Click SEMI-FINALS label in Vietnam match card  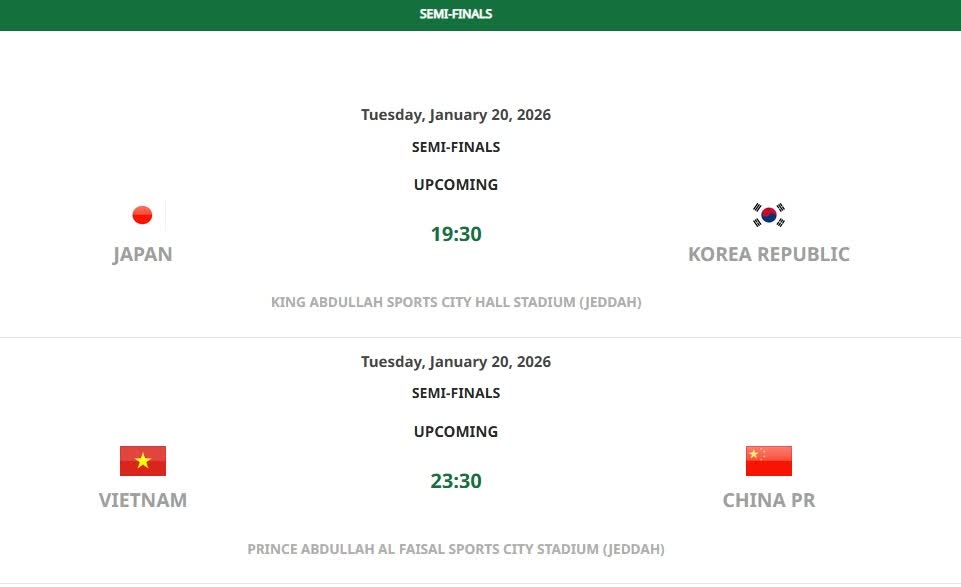click(x=456, y=393)
